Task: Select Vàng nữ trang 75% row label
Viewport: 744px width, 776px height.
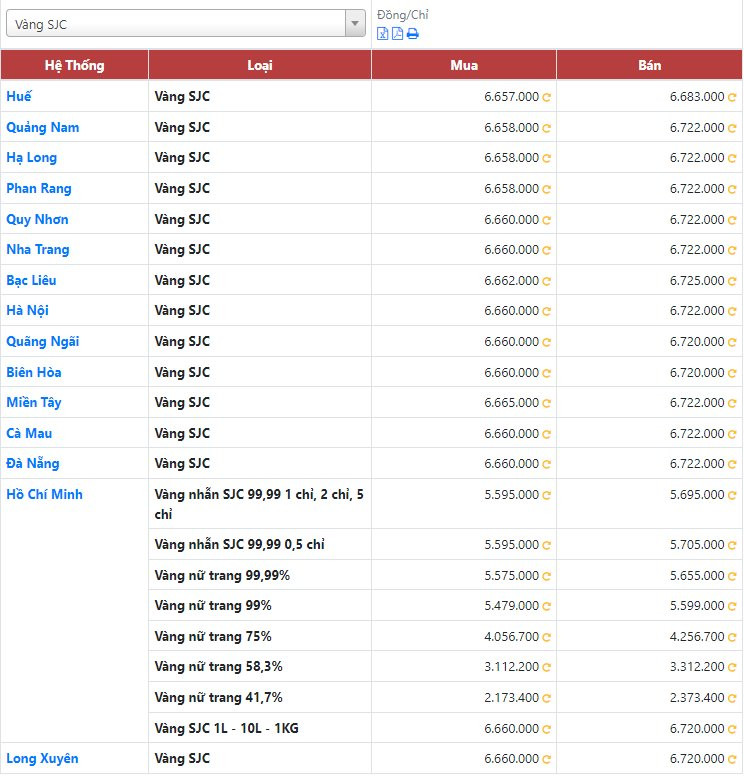Action: pyautogui.click(x=213, y=636)
